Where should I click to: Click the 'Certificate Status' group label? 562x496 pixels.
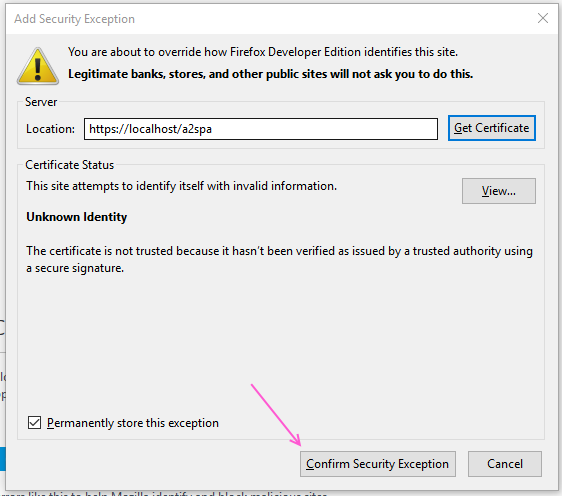70,165
